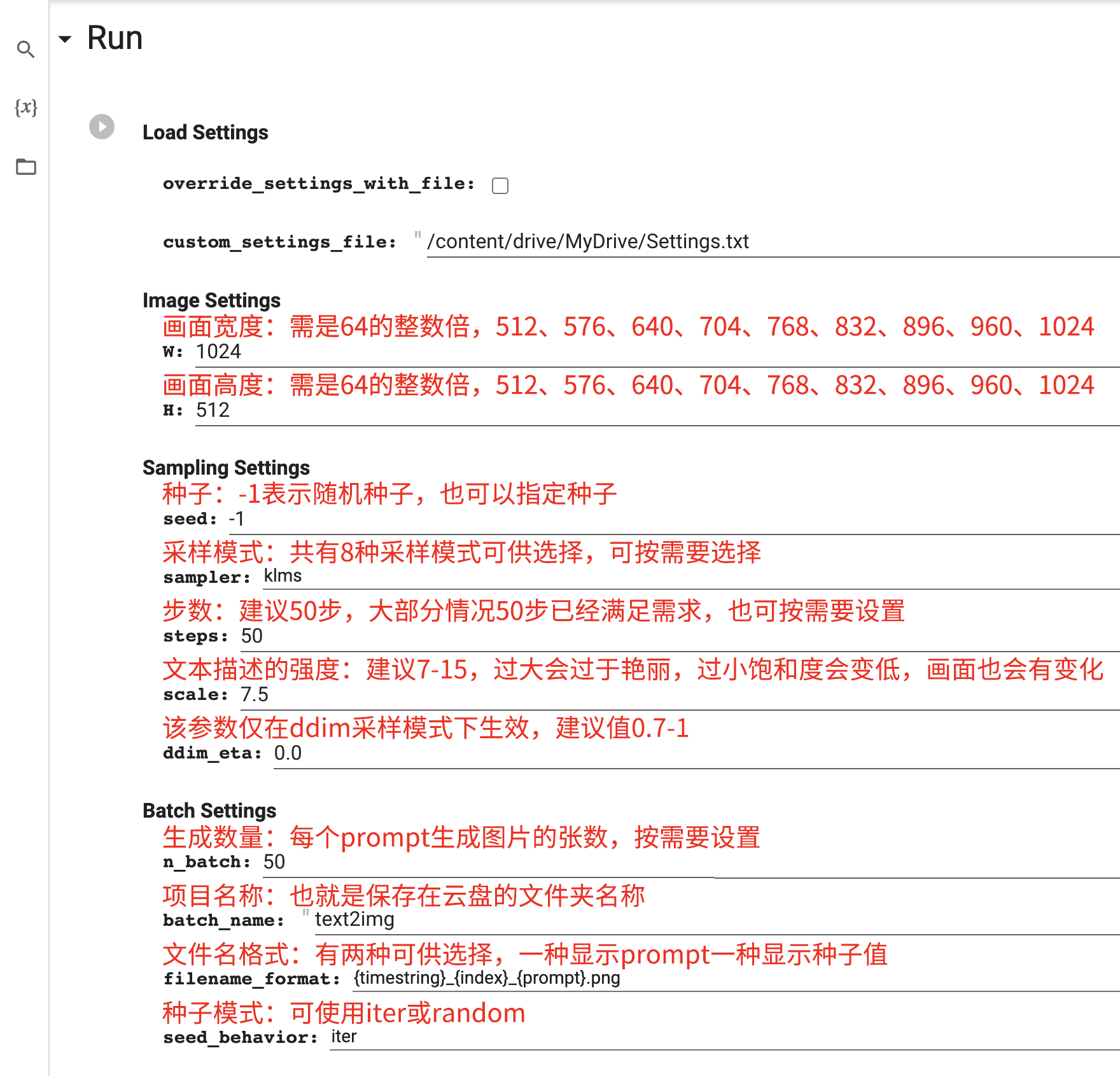Click the seed value field
The height and width of the screenshot is (1076, 1120).
tap(674, 519)
